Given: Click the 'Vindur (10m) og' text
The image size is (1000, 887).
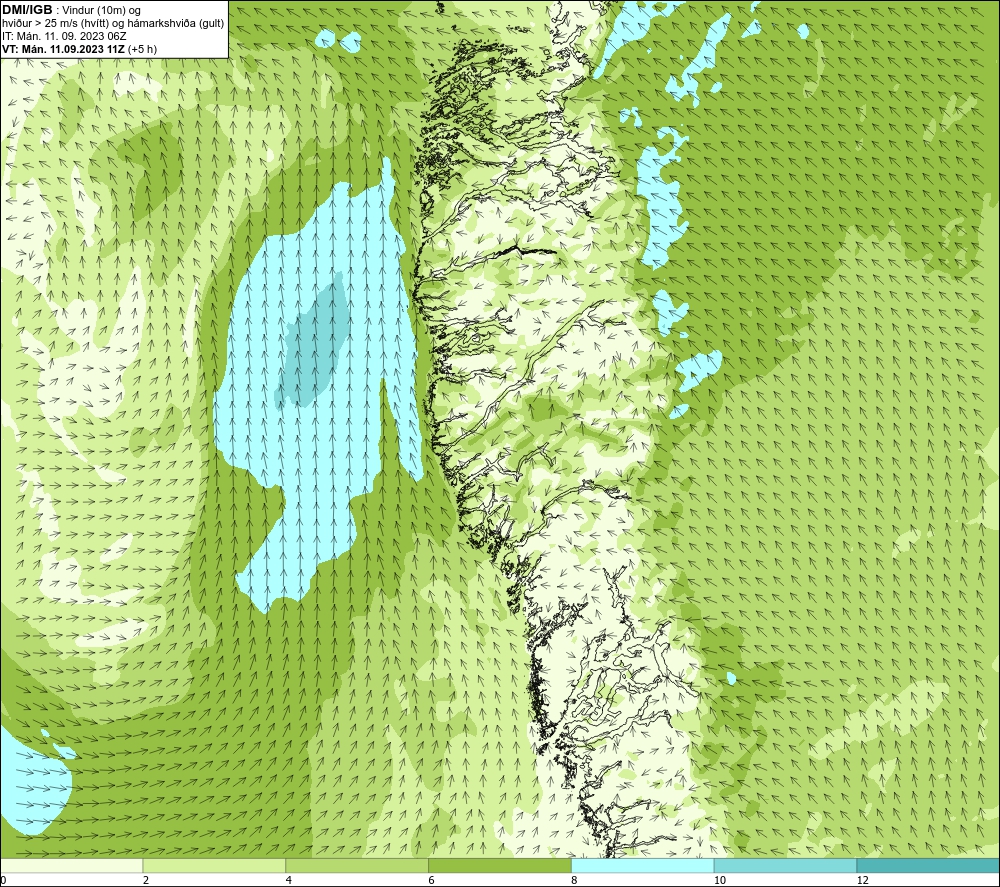Looking at the screenshot, I should [x=103, y=11].
